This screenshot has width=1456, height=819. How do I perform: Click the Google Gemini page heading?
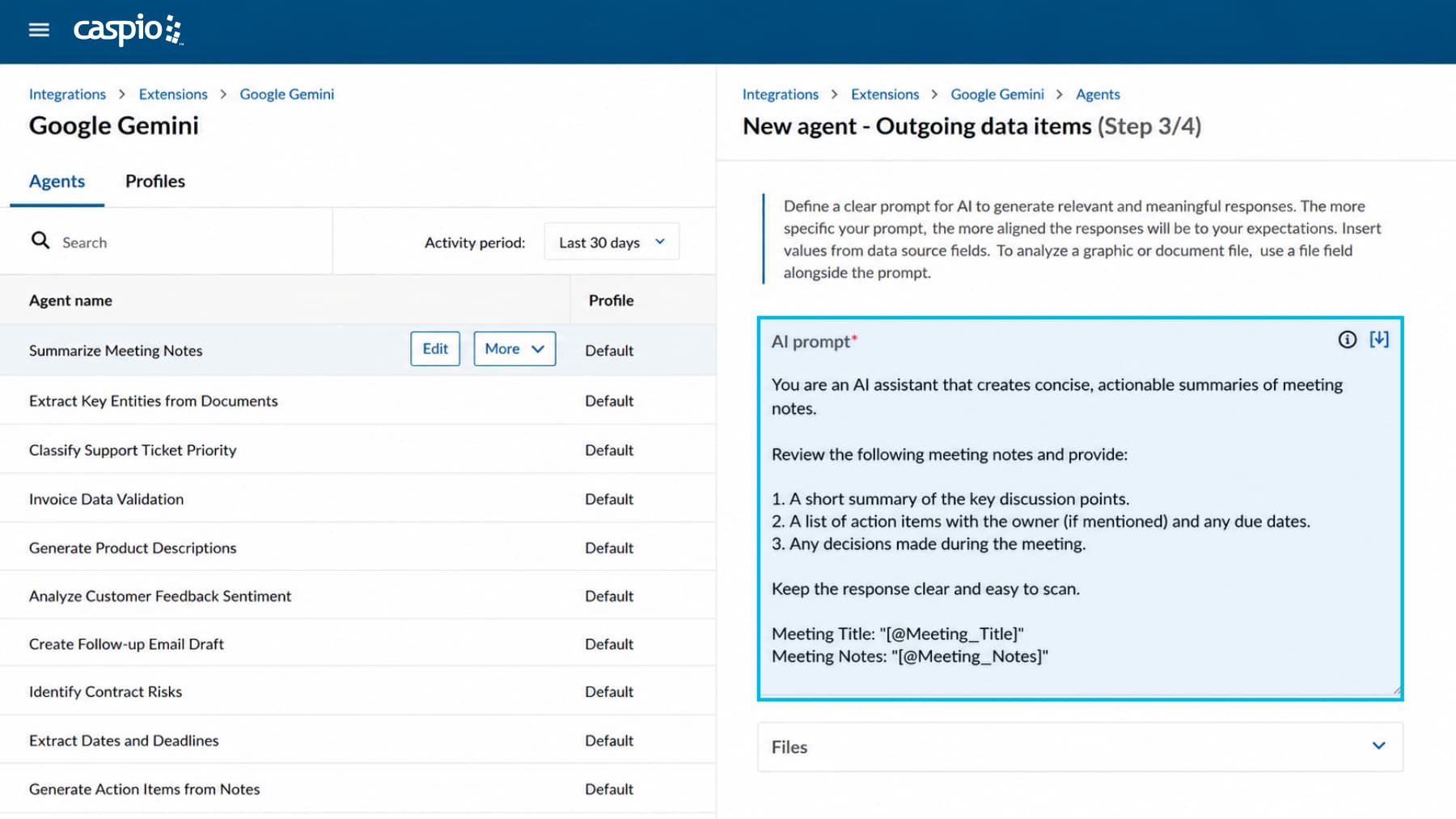click(x=114, y=125)
